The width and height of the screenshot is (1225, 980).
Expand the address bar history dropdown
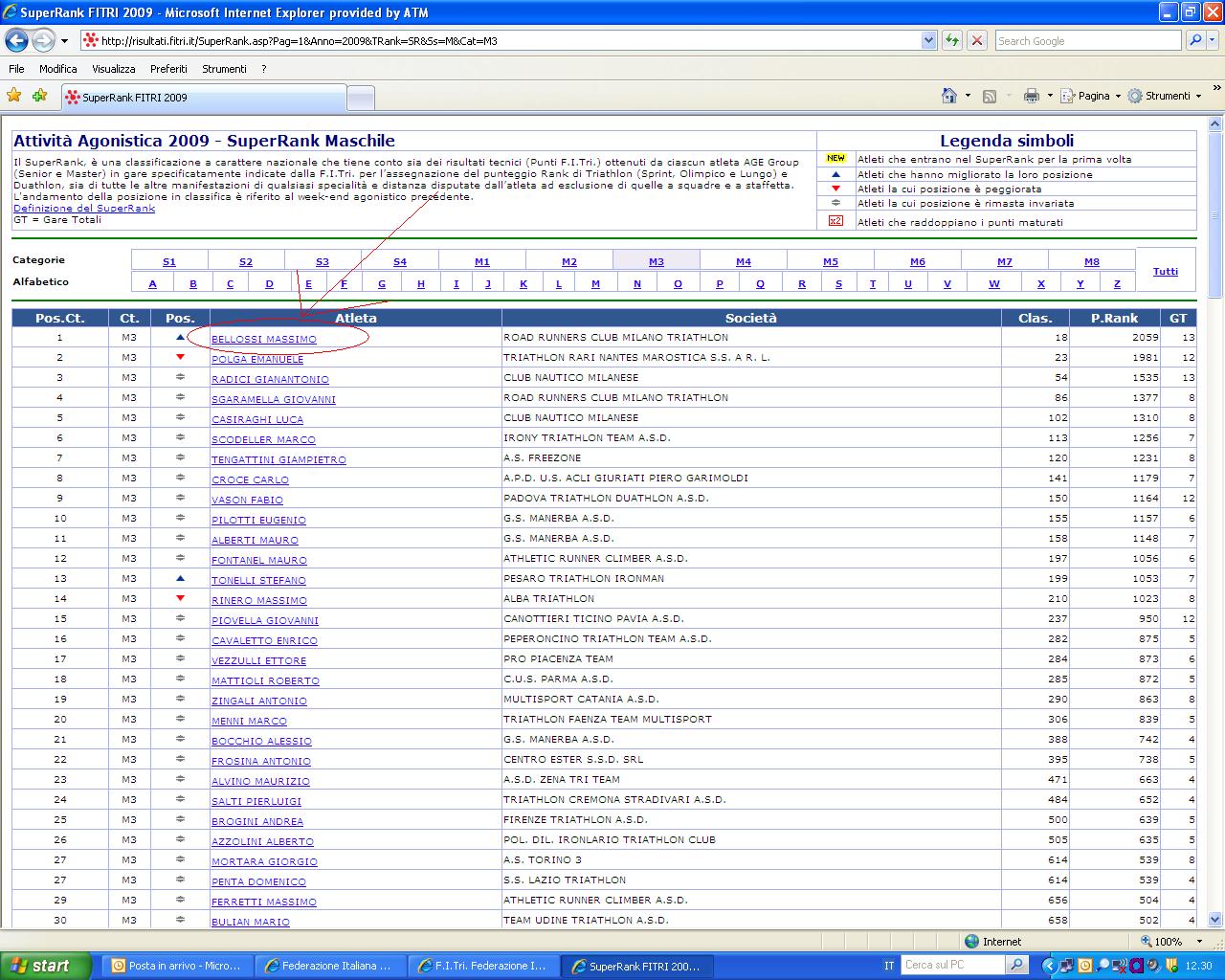928,40
